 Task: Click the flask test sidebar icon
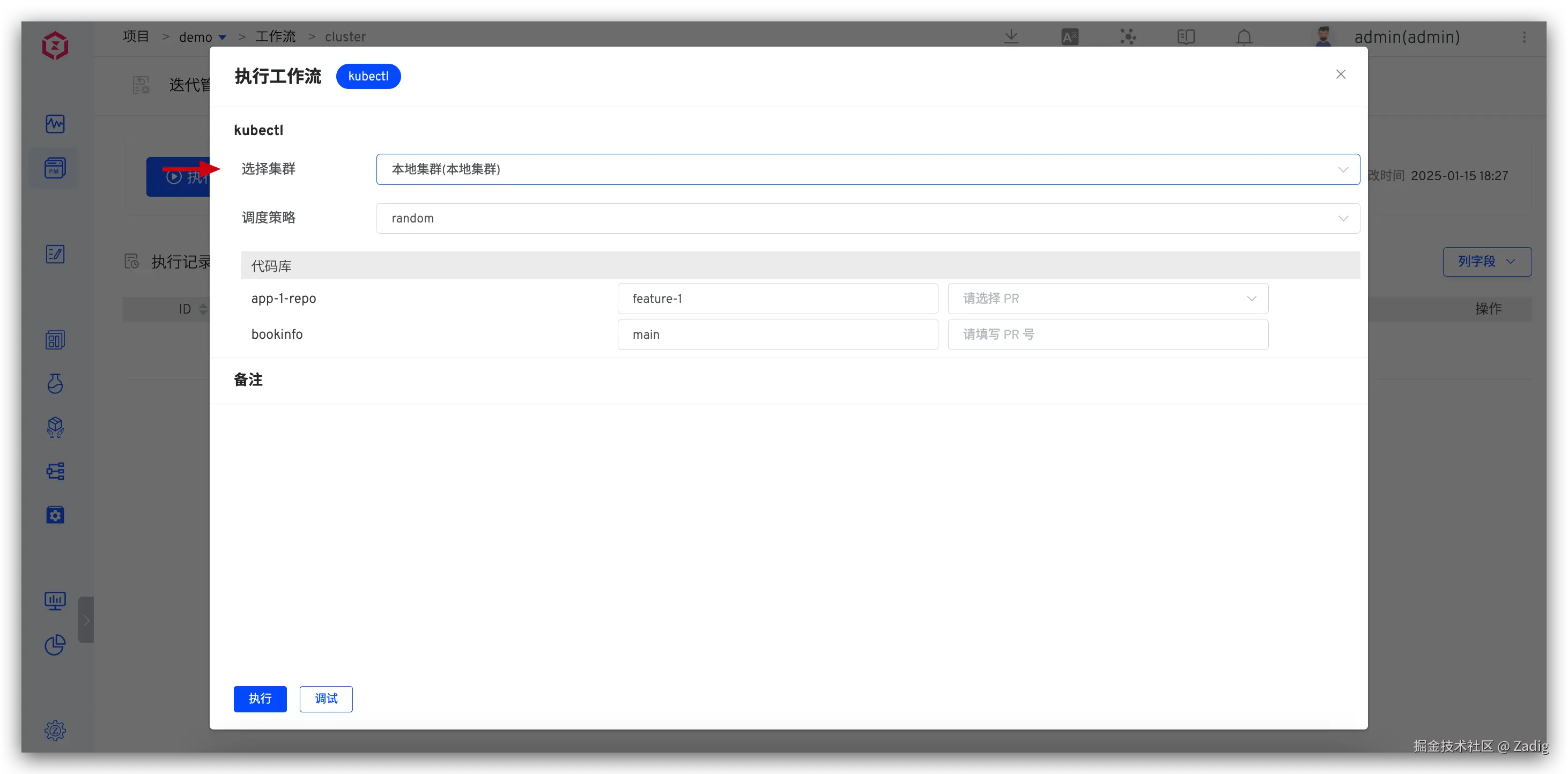[x=55, y=383]
